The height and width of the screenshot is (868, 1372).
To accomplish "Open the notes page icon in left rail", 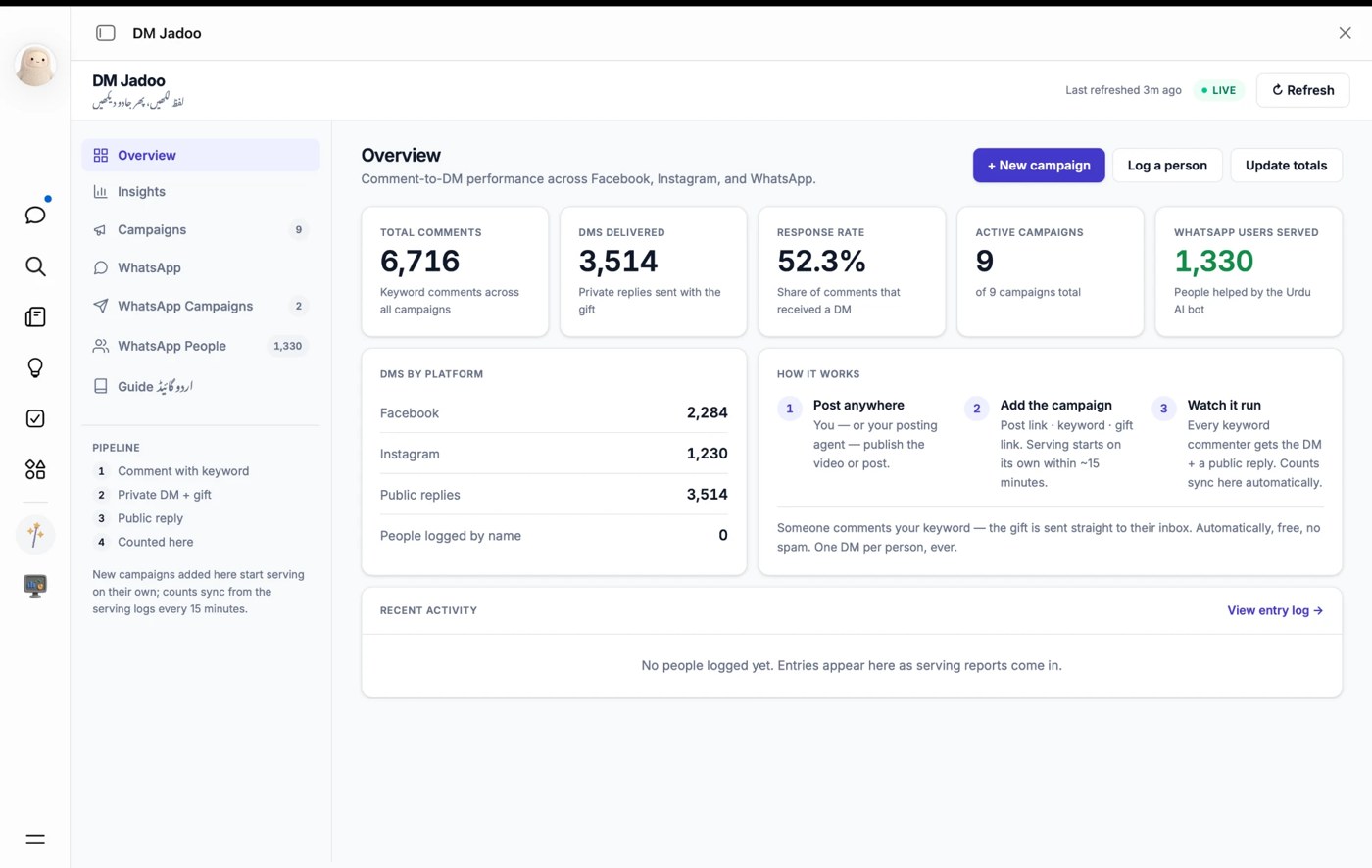I will (x=35, y=316).
